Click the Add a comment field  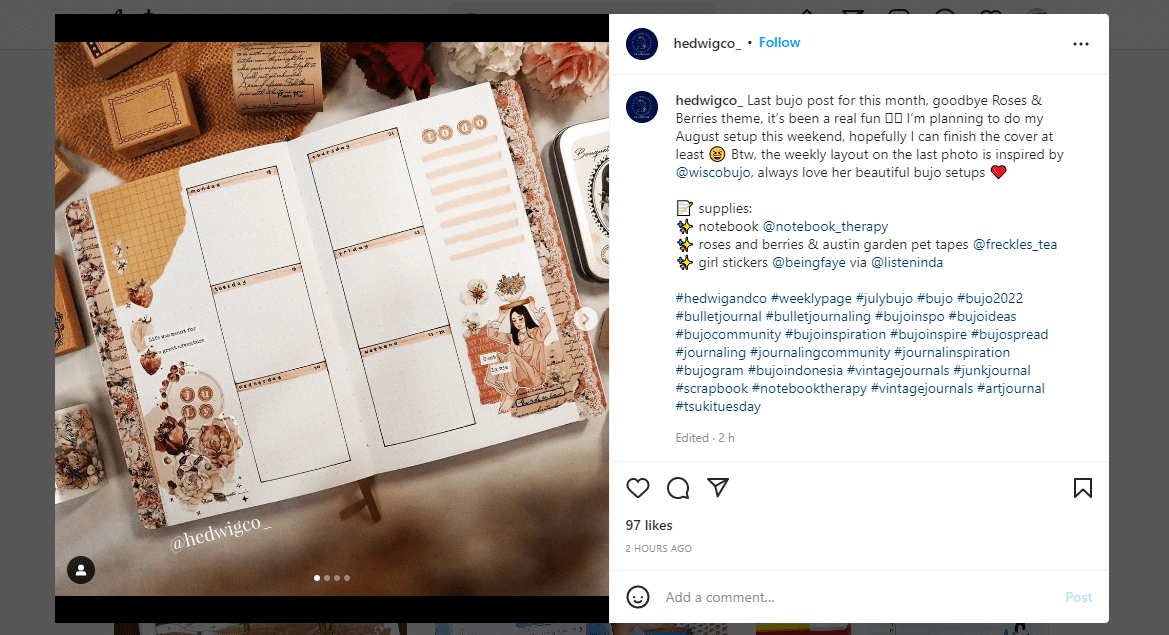coord(857,597)
